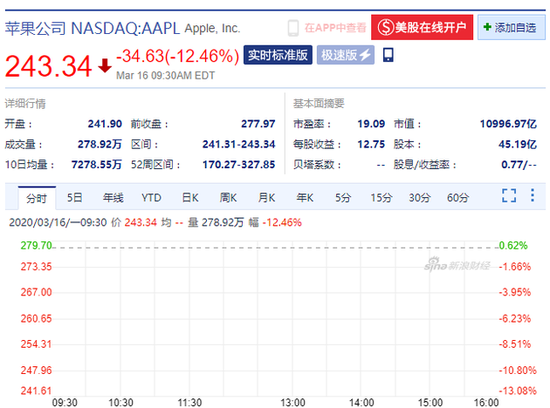Click the chart info price 243.34 after 价
Image resolution: width=550 pixels, height=408 pixels.
140,222
